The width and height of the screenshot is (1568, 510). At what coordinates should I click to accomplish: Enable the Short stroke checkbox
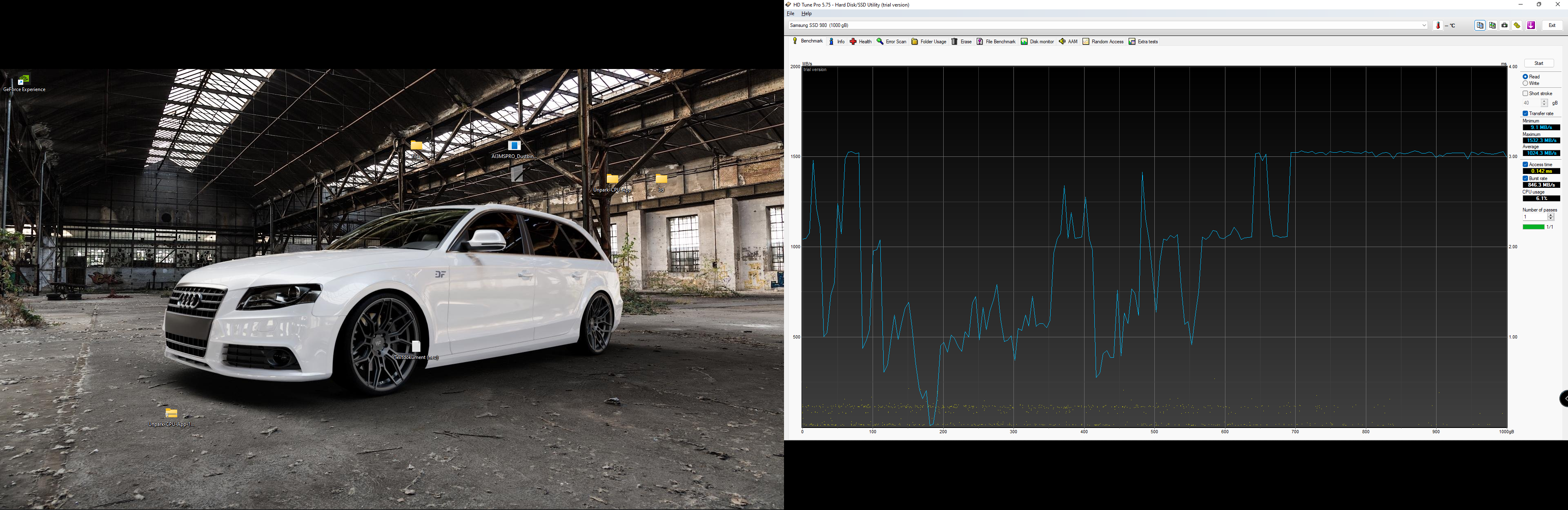click(1526, 94)
